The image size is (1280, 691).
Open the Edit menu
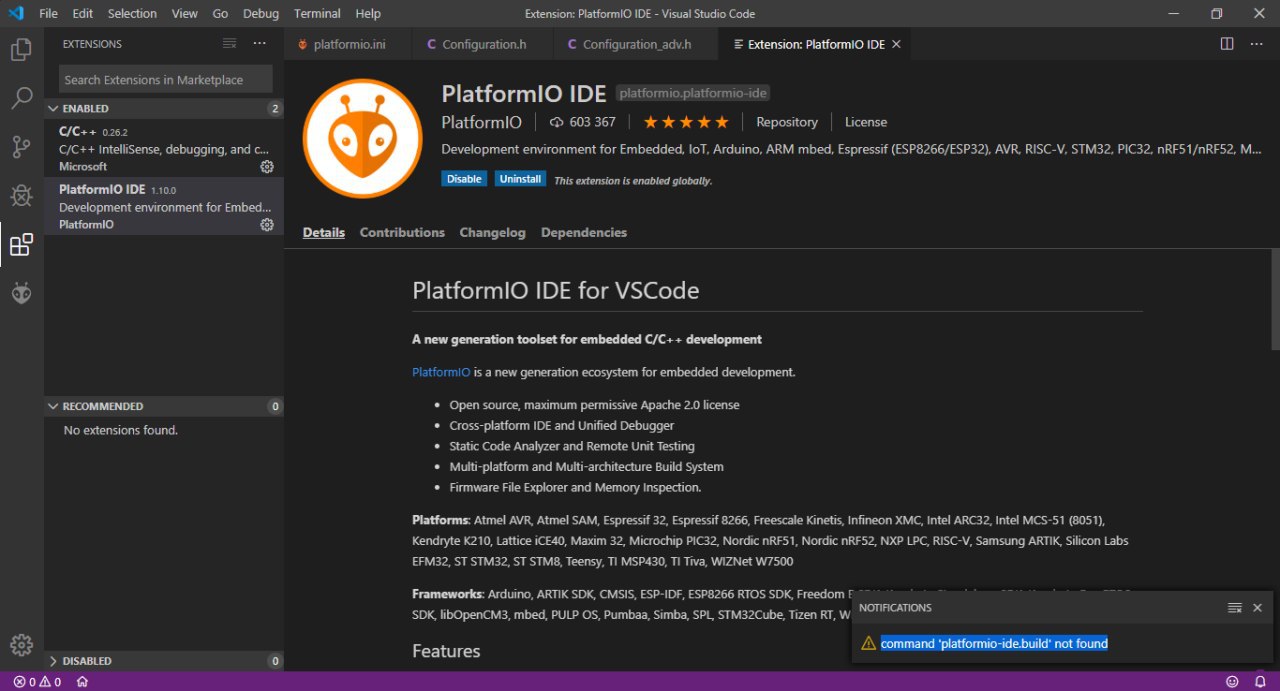pos(83,13)
